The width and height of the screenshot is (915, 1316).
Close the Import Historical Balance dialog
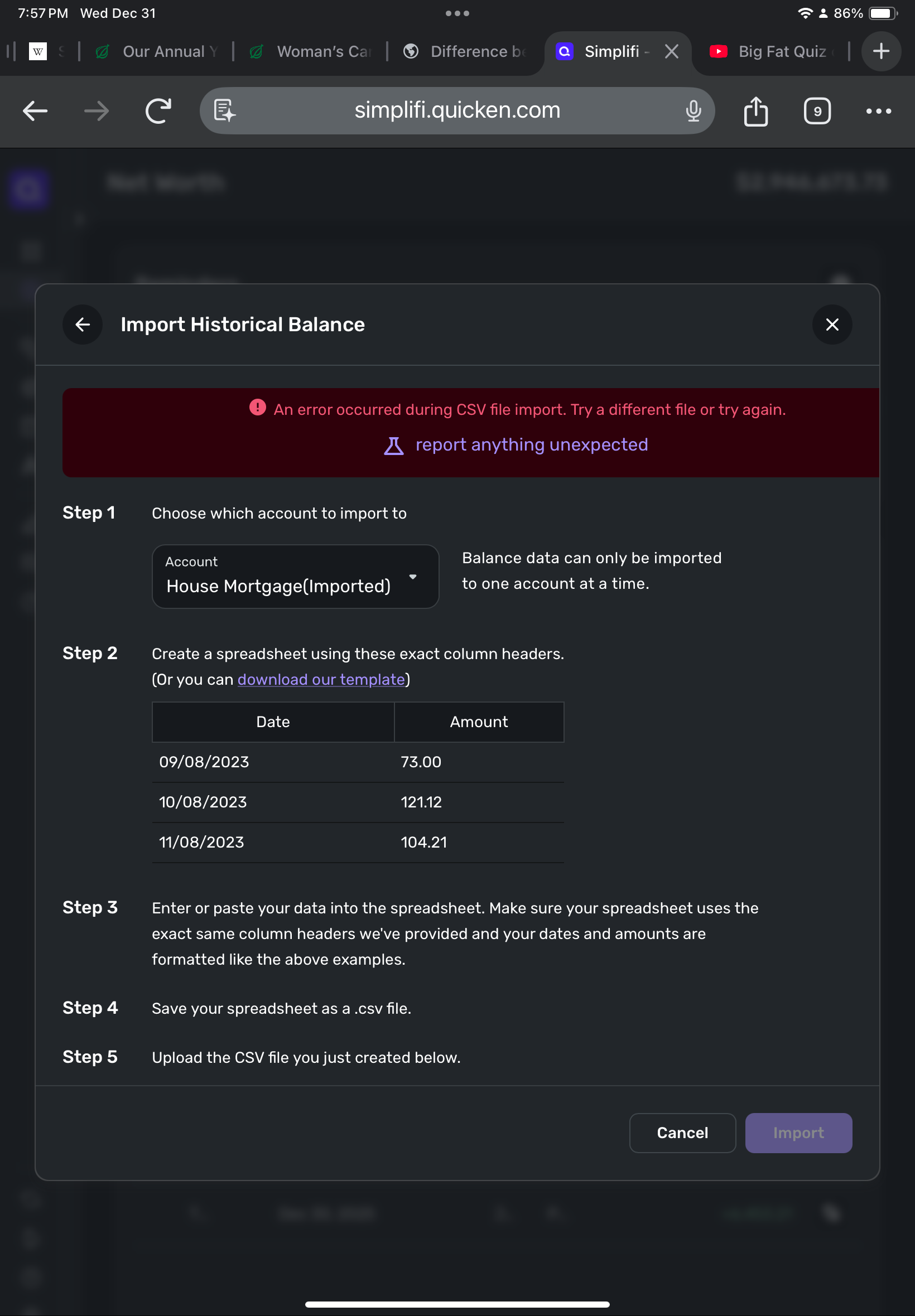coord(831,325)
